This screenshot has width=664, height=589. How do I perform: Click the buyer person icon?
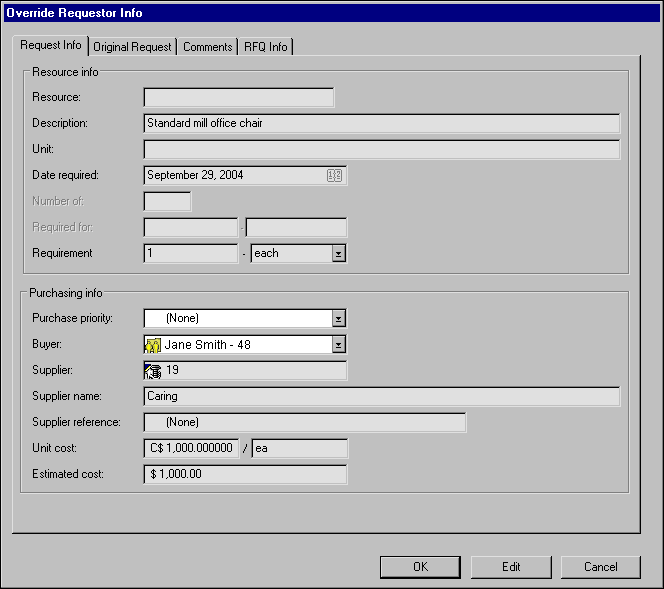(x=153, y=345)
